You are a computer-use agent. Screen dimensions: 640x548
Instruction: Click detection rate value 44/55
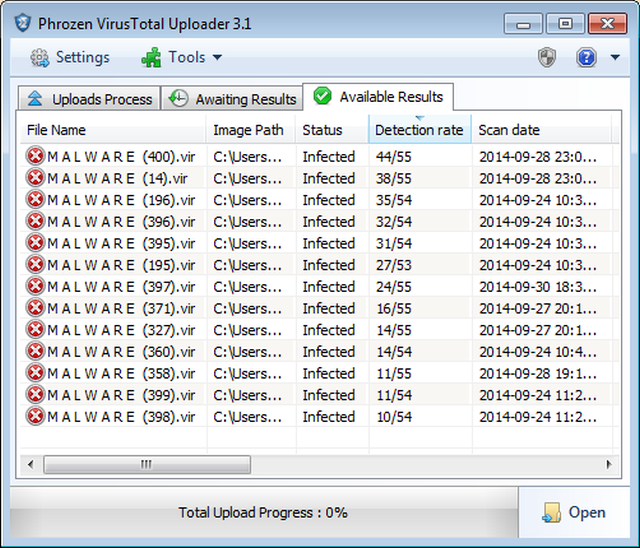[393, 157]
